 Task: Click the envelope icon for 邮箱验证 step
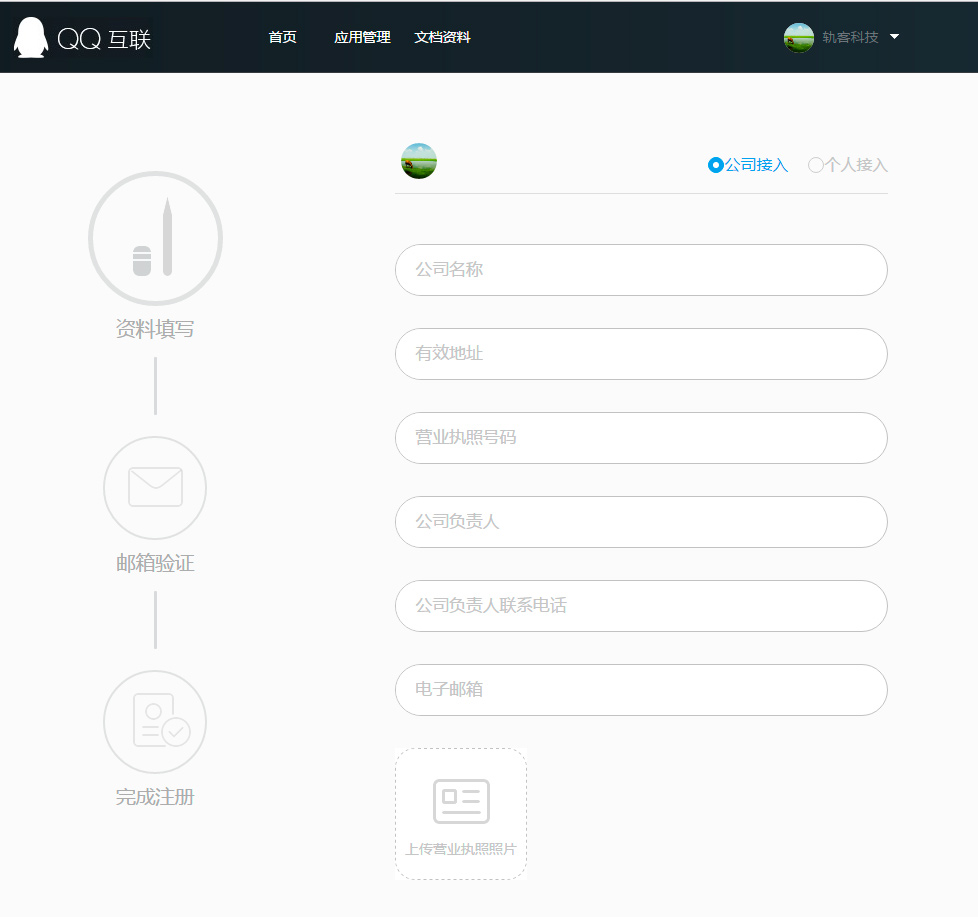(x=155, y=488)
